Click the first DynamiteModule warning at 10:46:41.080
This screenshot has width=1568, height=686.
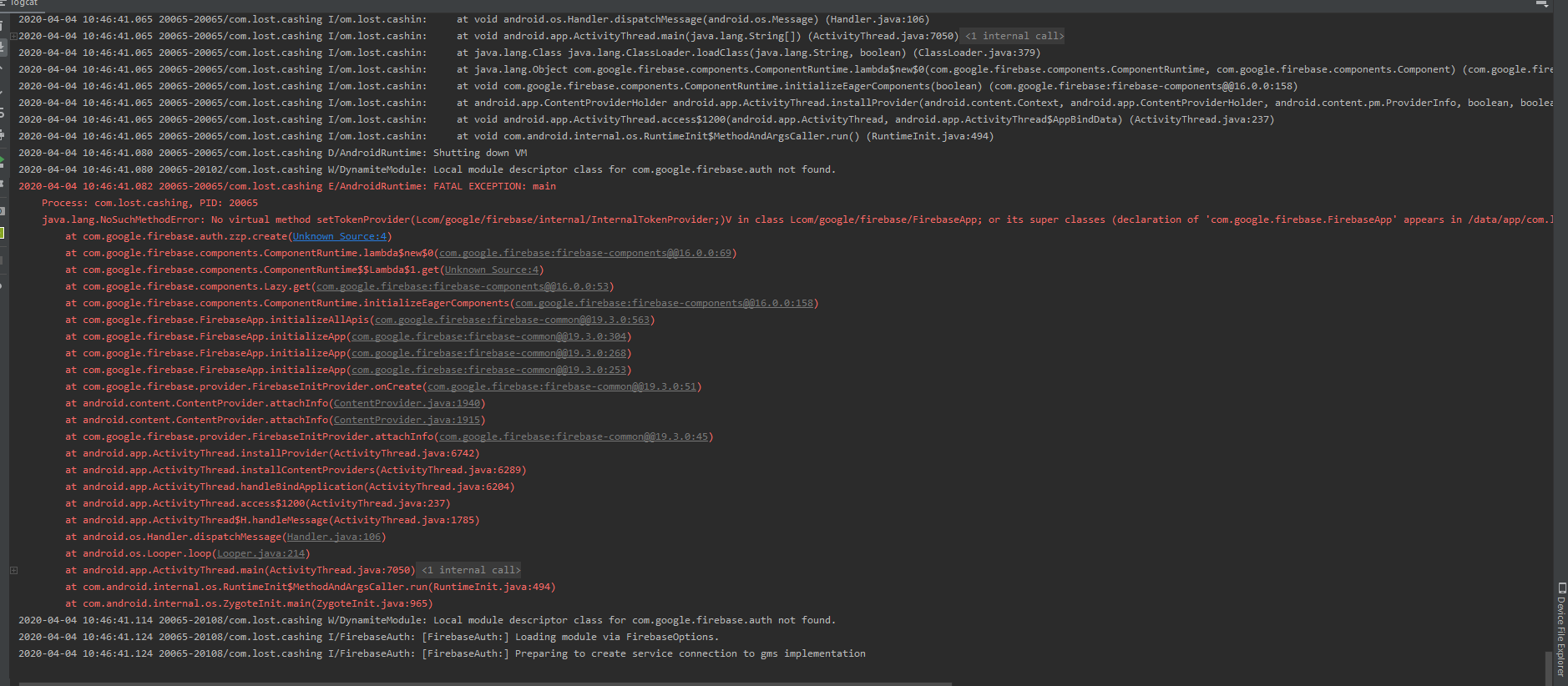click(x=427, y=169)
